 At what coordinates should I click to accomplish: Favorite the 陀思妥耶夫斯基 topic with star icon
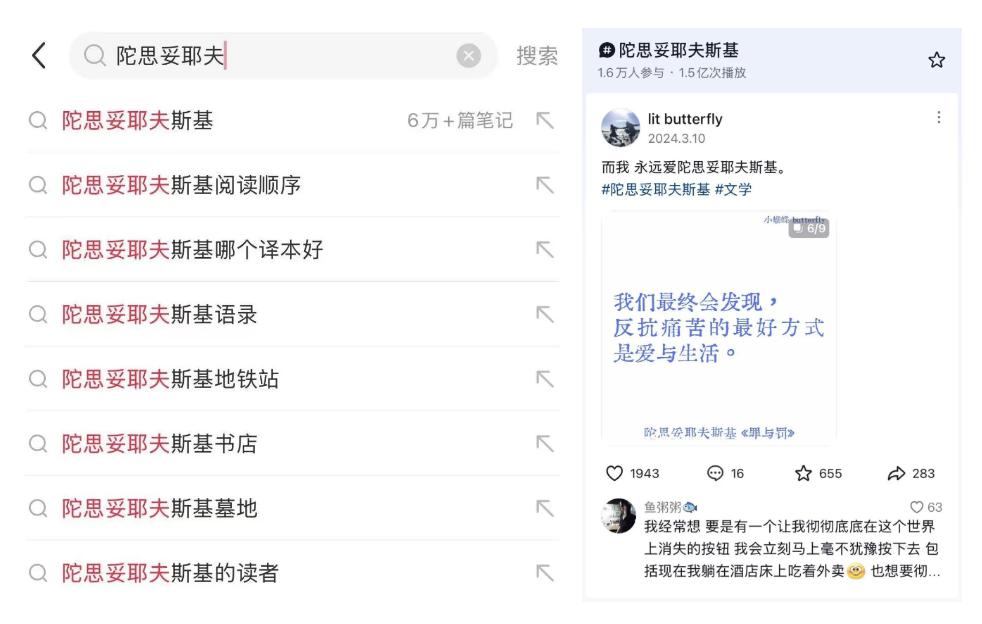click(936, 60)
